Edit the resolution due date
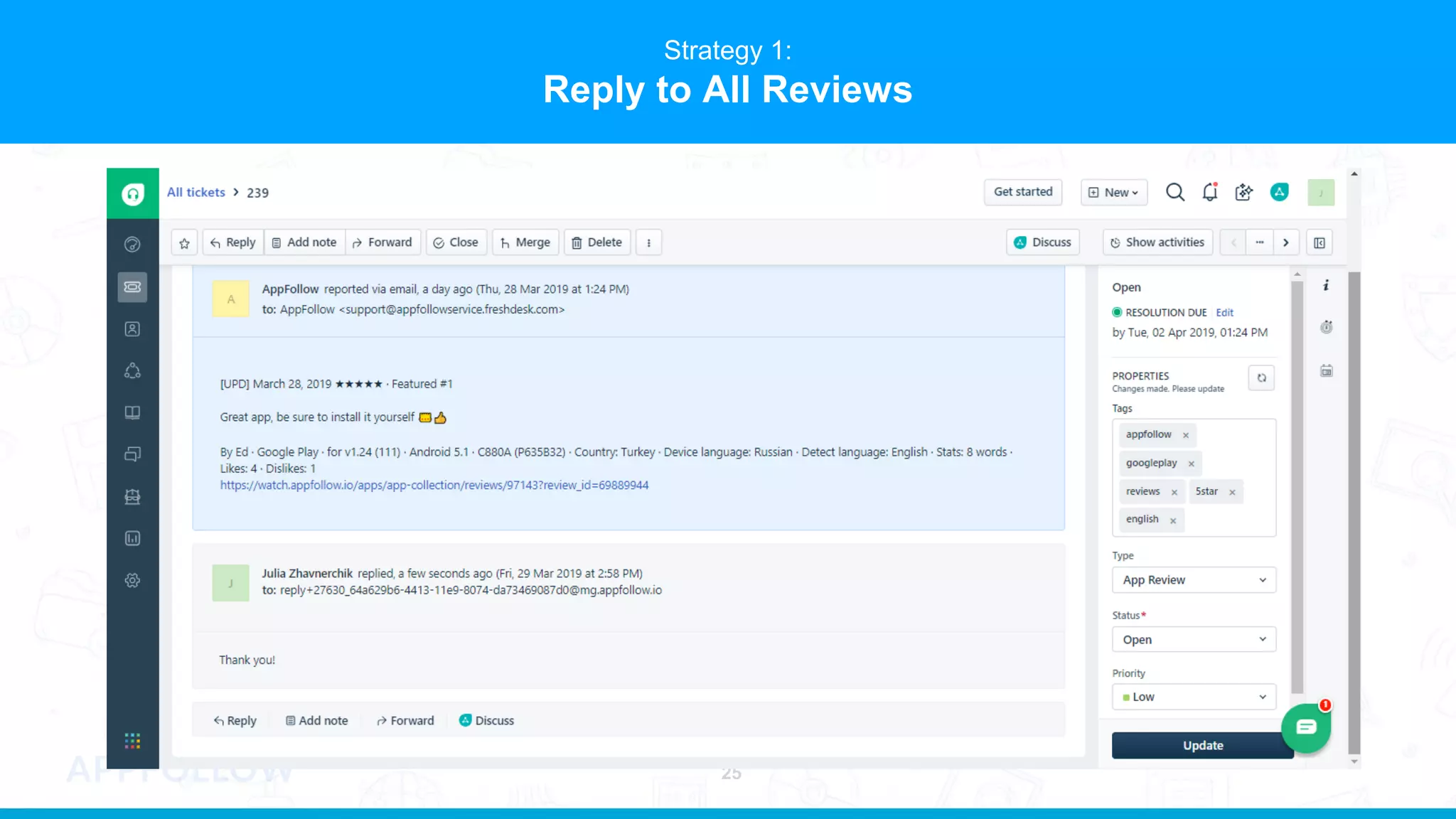The height and width of the screenshot is (819, 1456). [1224, 312]
